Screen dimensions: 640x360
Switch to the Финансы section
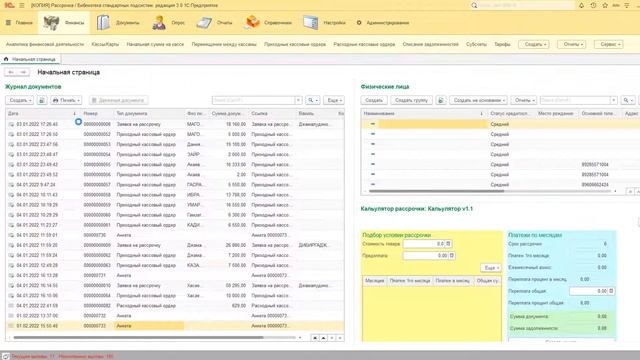click(64, 23)
